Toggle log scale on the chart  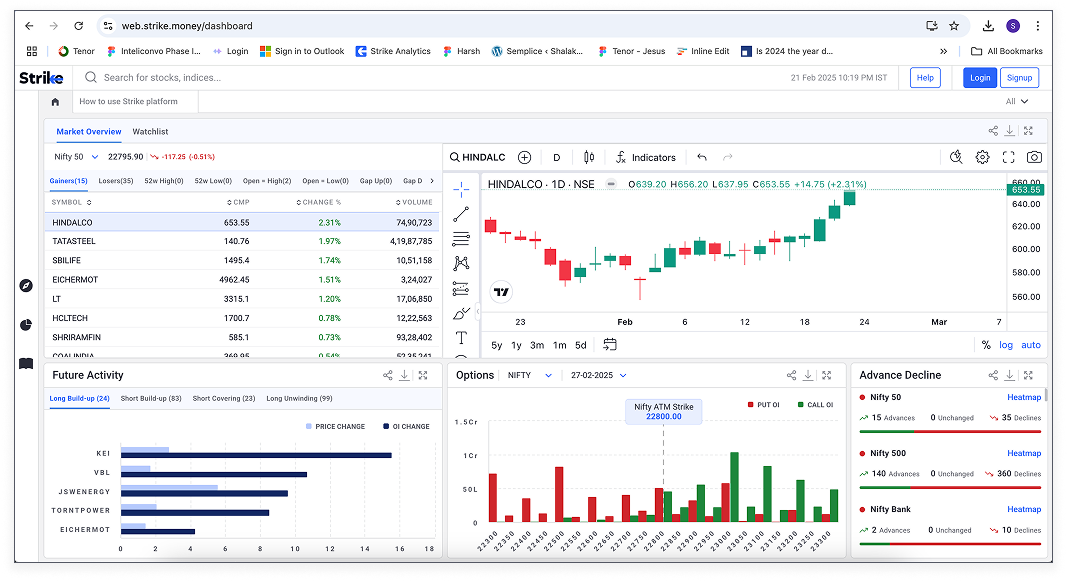click(1005, 345)
